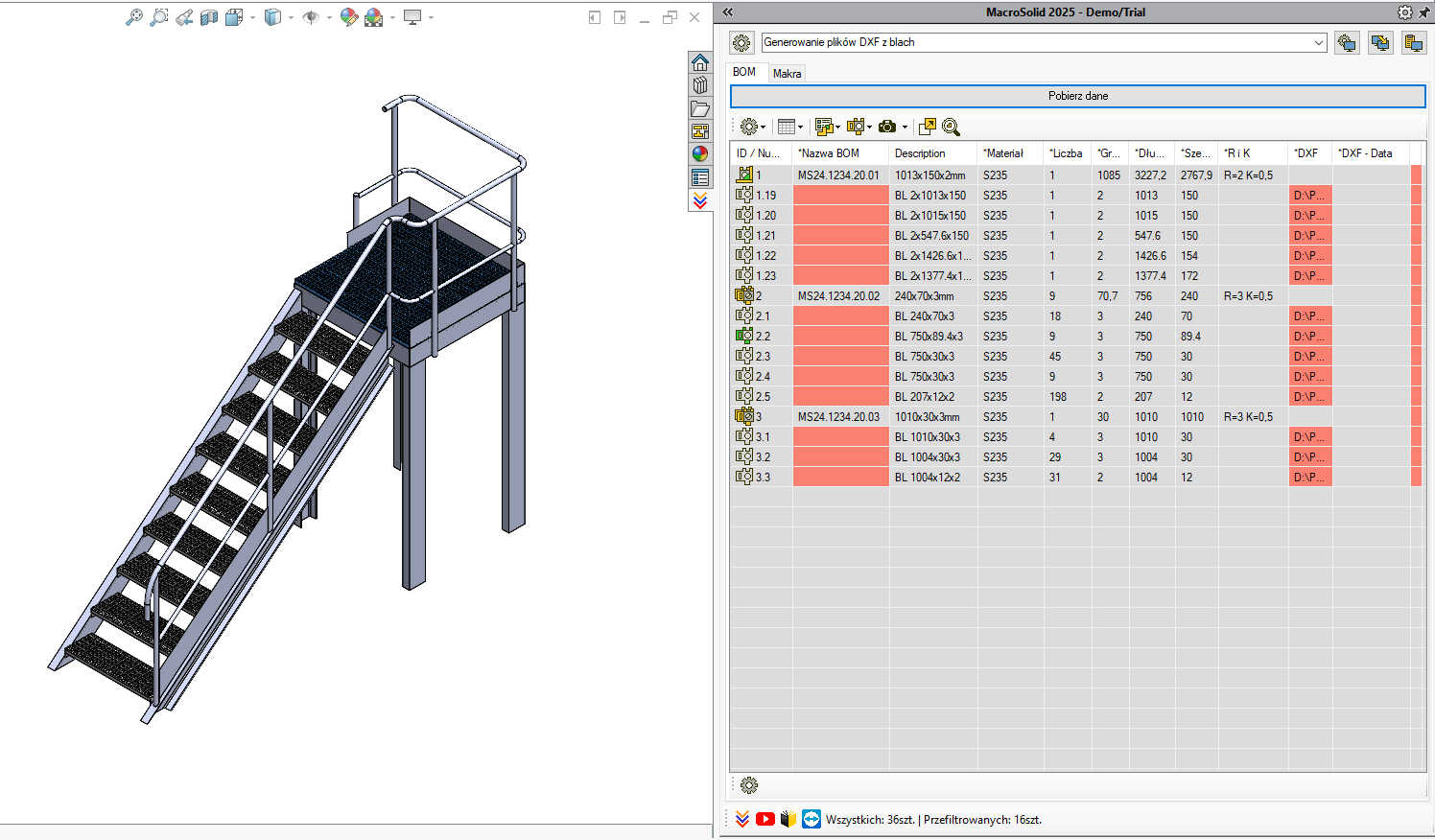
Task: Collapse the MacroSolid panel with double chevron
Action: [x=728, y=12]
